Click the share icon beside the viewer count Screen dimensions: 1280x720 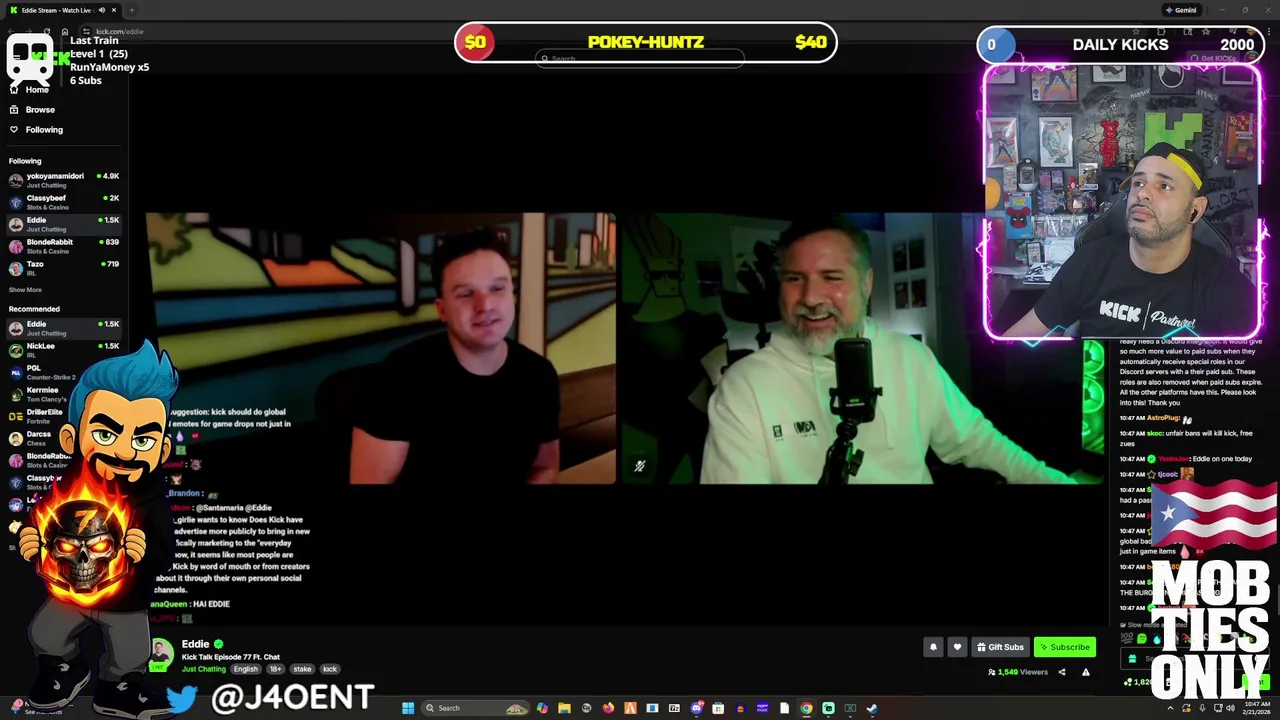[1062, 672]
